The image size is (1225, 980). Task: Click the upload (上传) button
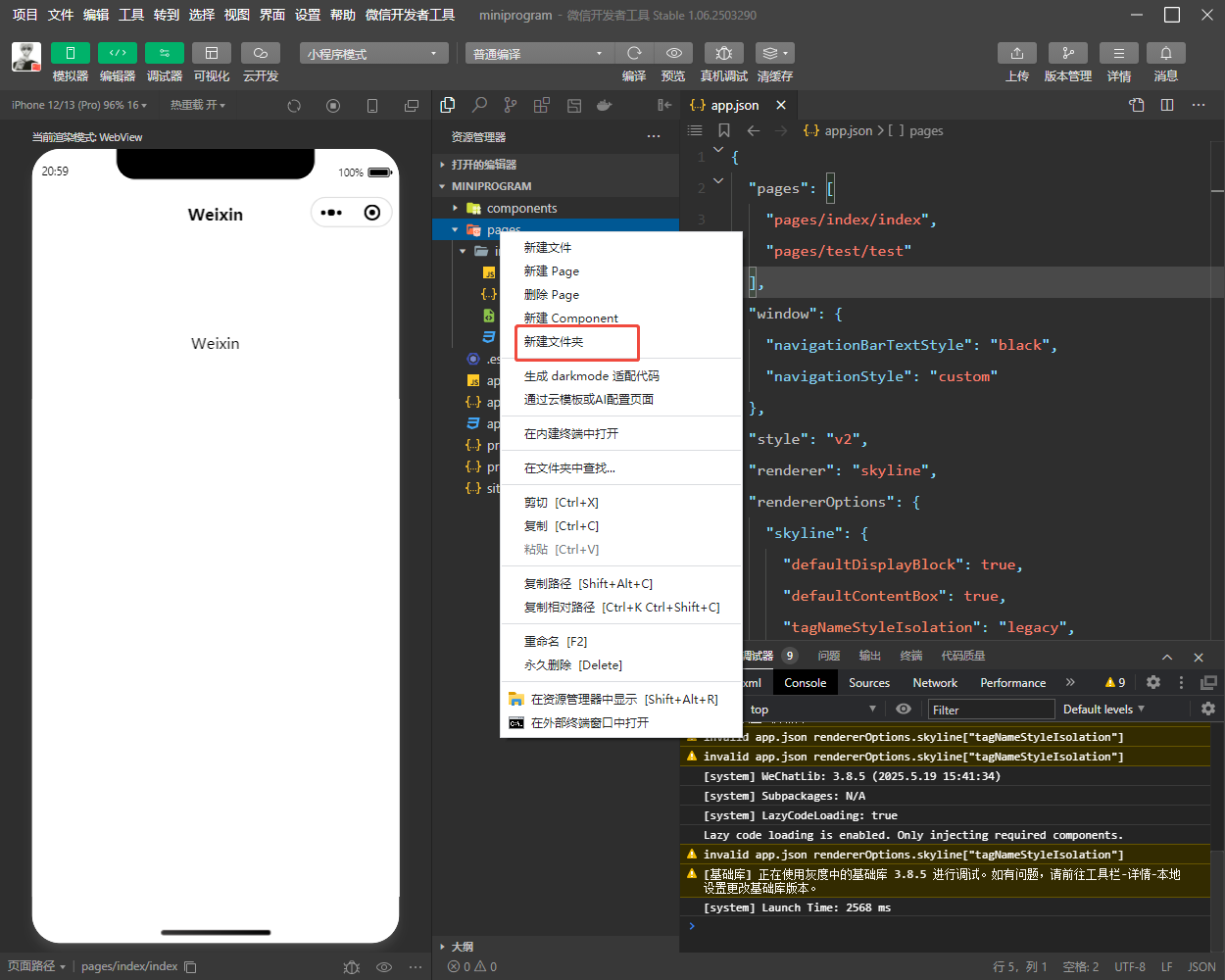tap(1017, 53)
